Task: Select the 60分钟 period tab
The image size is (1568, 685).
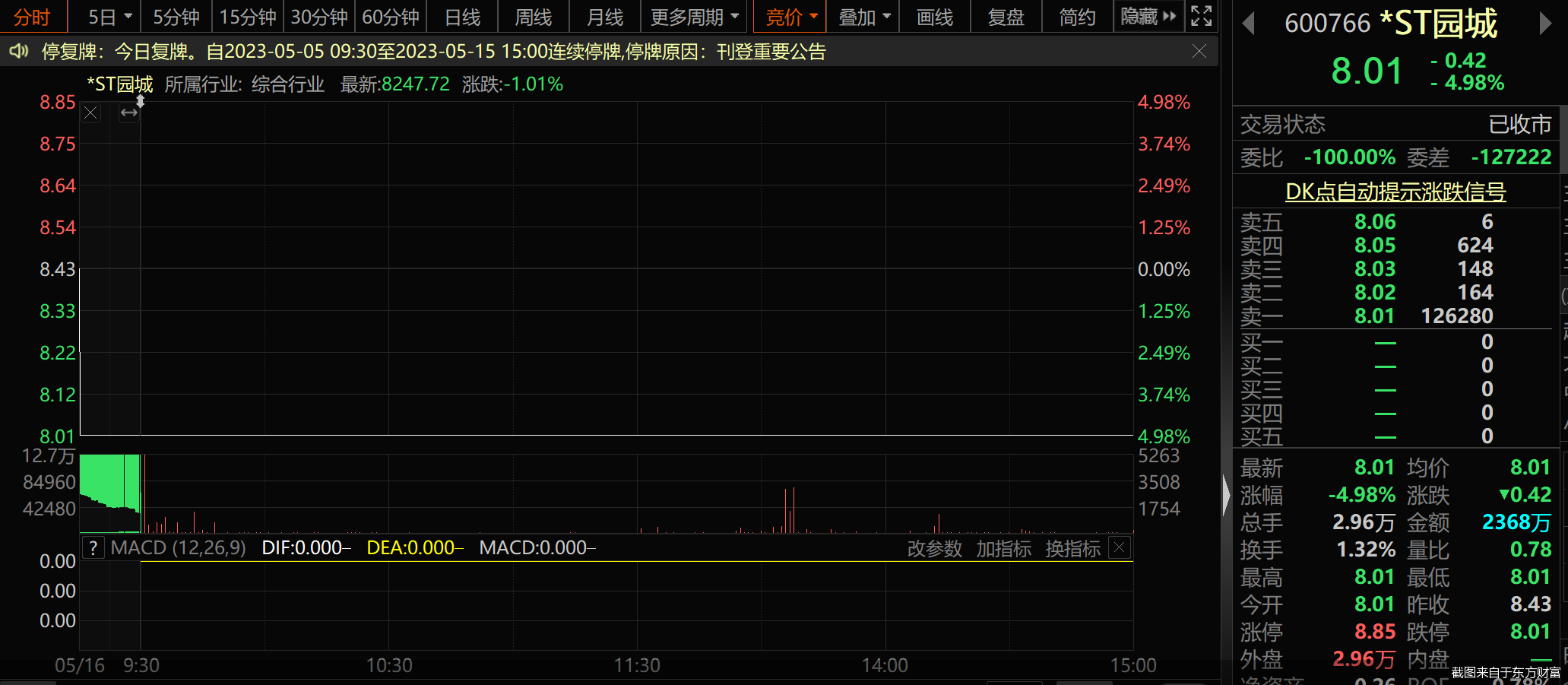Action: (x=390, y=17)
